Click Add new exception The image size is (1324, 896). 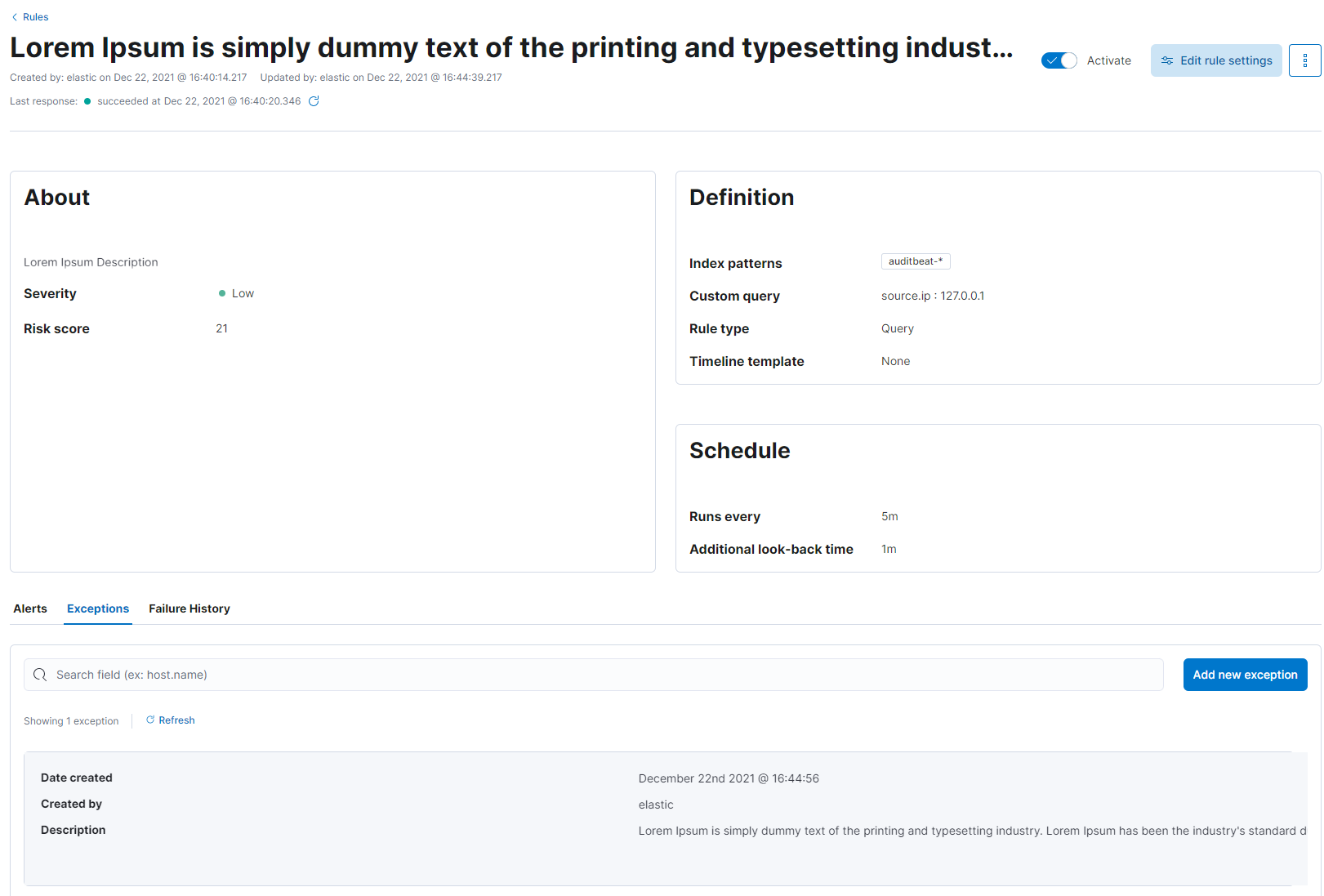(1245, 675)
